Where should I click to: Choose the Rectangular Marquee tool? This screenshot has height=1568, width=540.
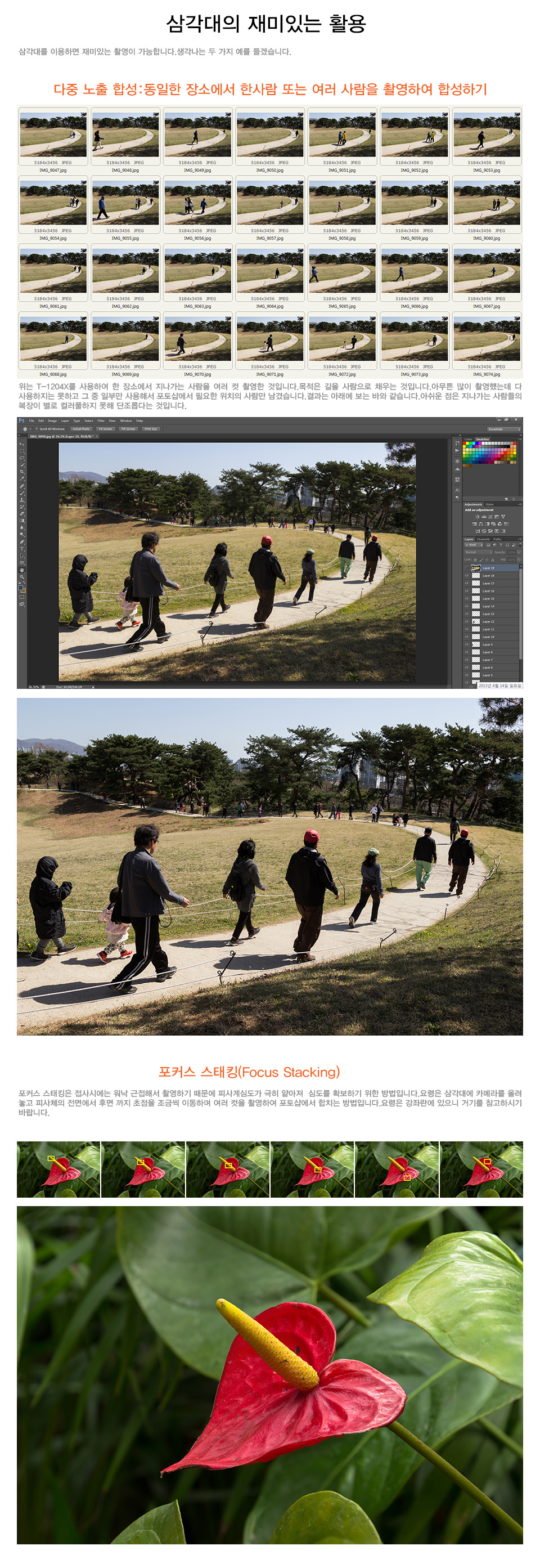point(22,451)
